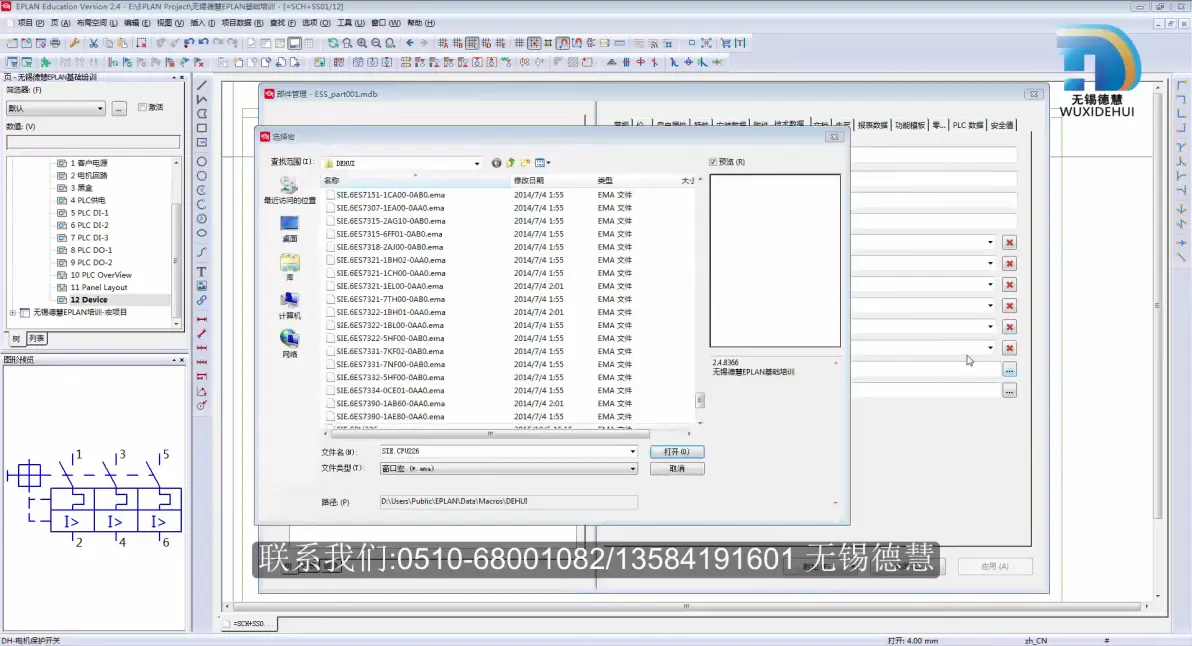Click the wrench settings icon in toolbar
This screenshot has height=646, width=1192.
tap(74, 43)
